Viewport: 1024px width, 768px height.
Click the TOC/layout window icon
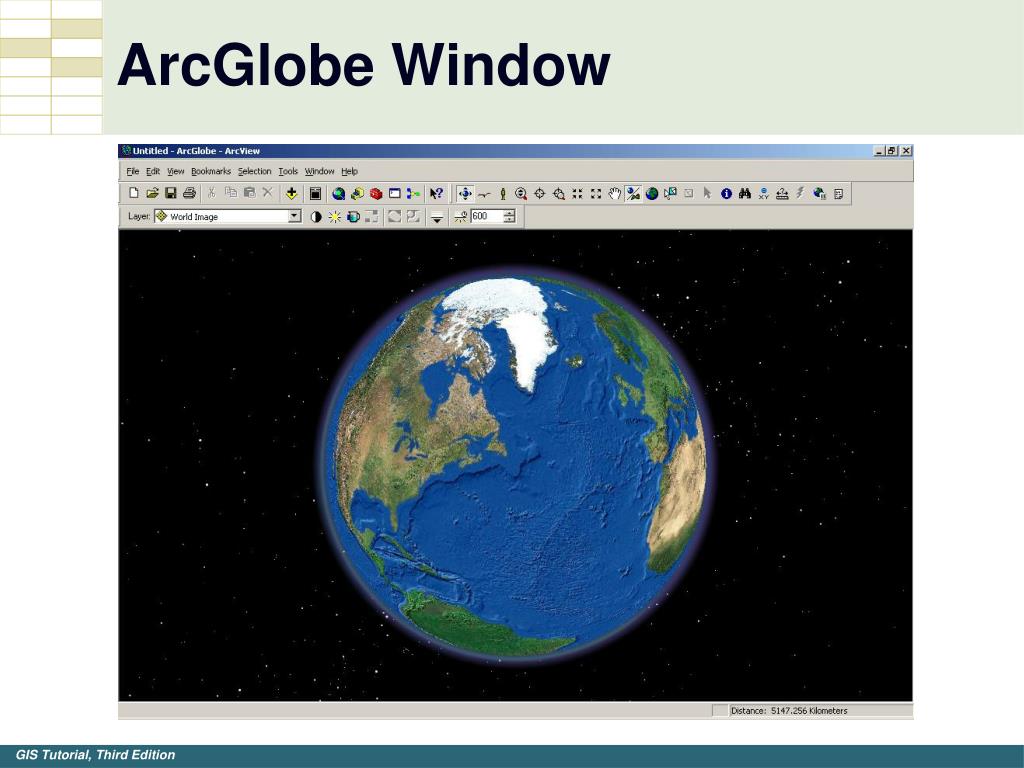coord(315,193)
